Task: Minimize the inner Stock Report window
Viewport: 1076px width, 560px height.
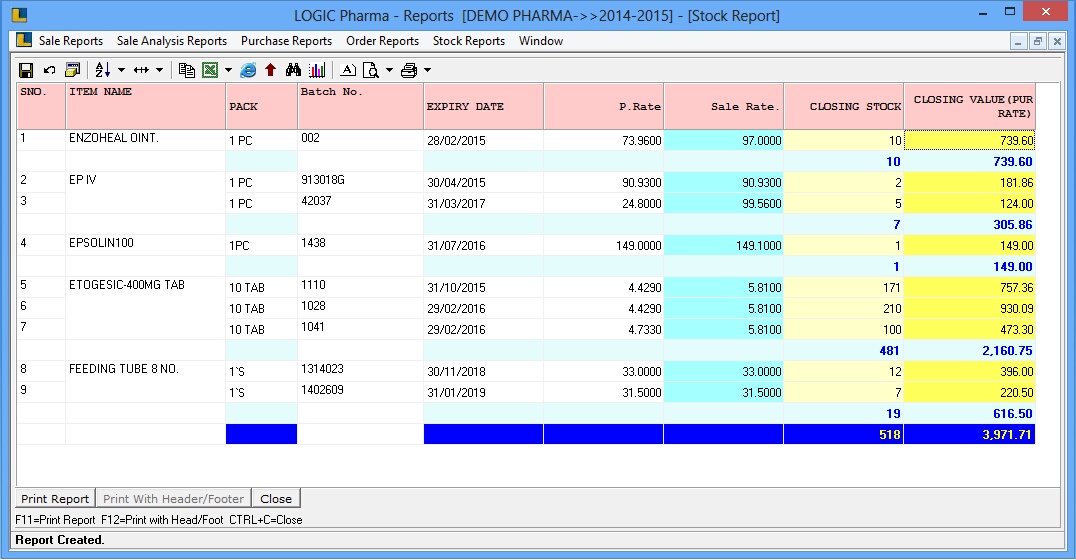Action: pyautogui.click(x=1018, y=42)
